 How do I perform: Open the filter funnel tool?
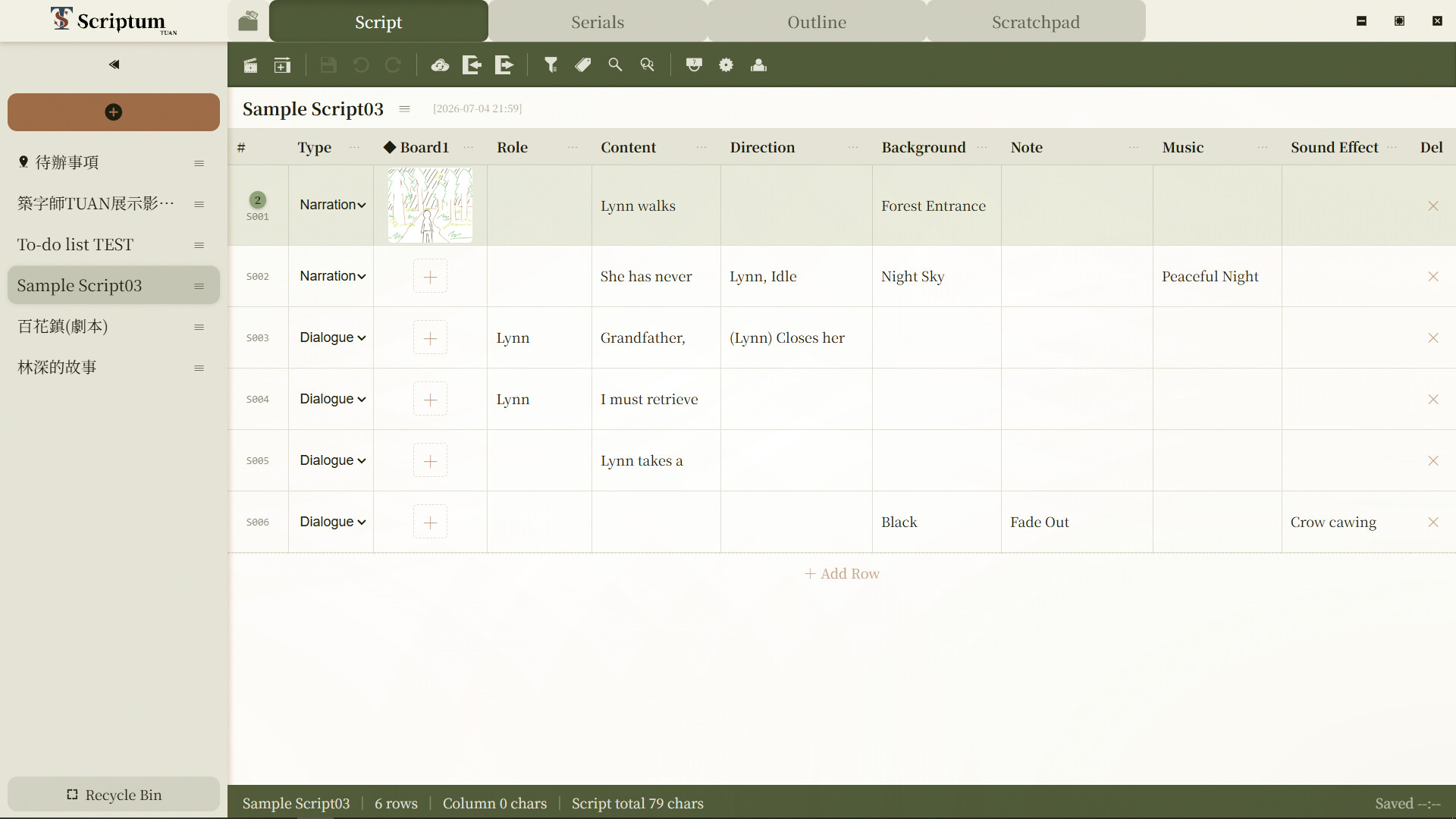click(551, 65)
